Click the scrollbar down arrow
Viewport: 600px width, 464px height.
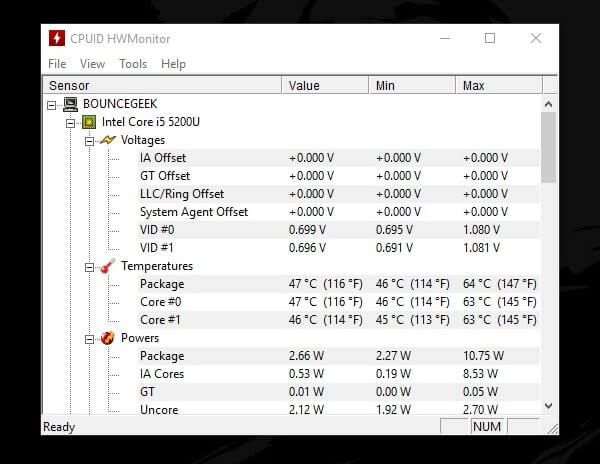point(548,406)
